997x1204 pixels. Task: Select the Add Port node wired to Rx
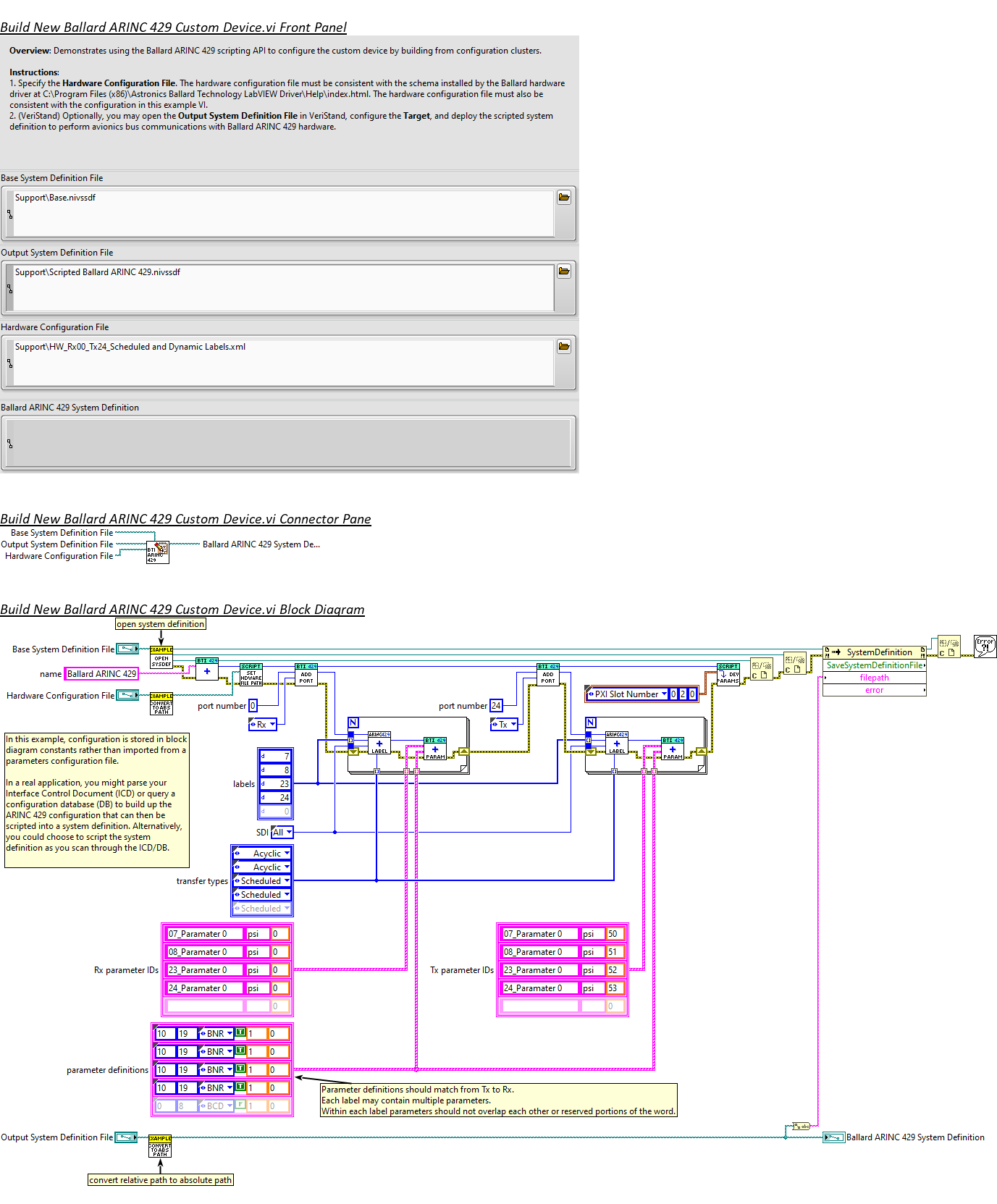[306, 675]
